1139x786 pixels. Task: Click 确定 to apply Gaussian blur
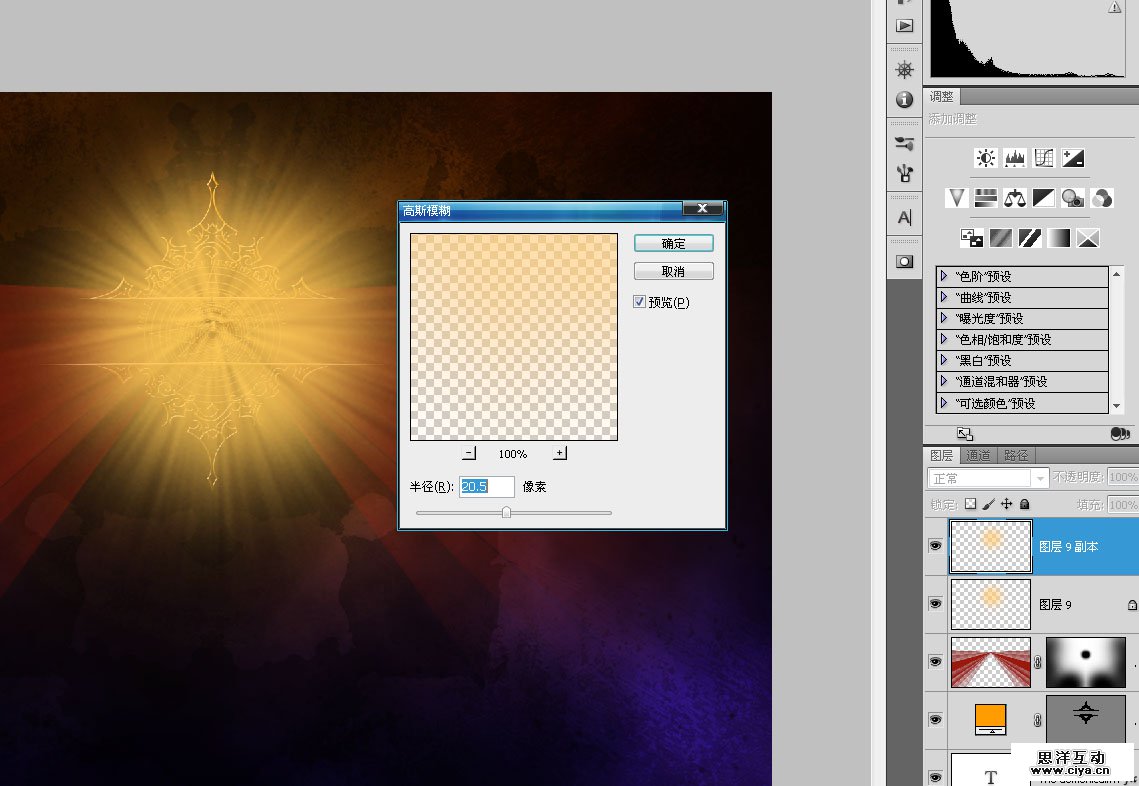click(673, 243)
